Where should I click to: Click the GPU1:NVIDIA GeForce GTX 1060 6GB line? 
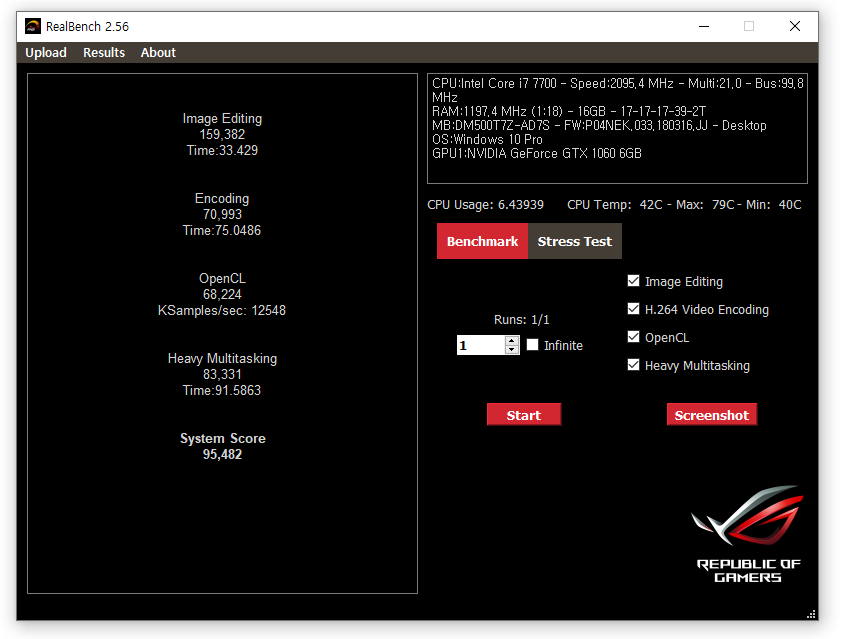[x=537, y=154]
